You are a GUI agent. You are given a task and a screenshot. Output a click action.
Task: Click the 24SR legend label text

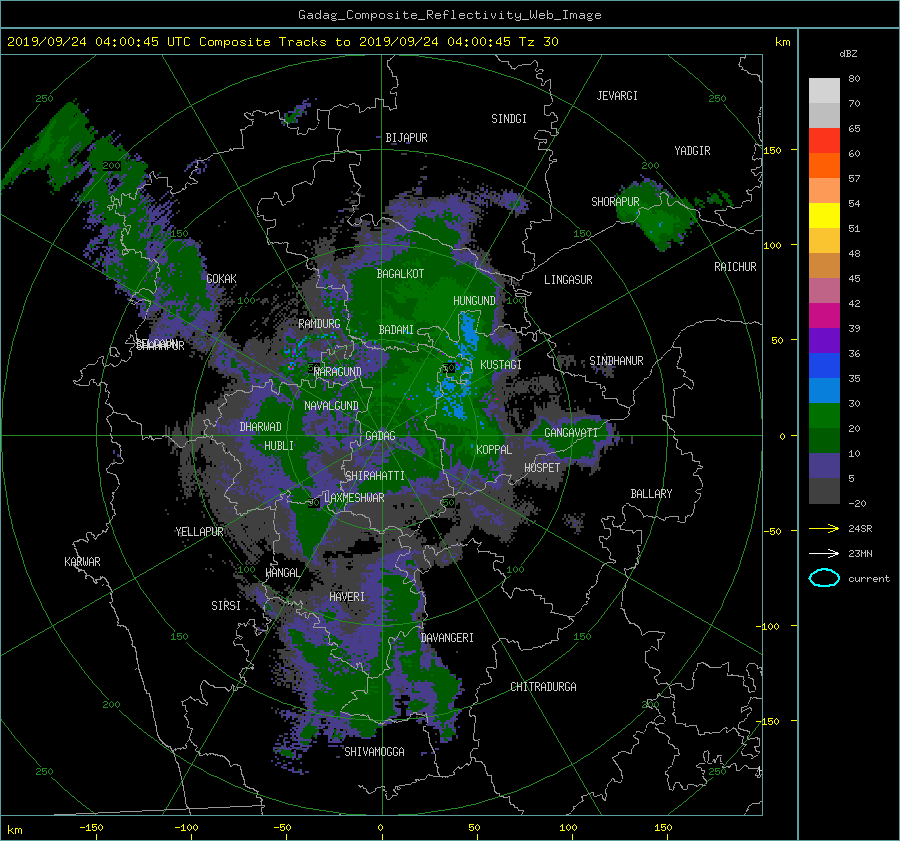point(860,529)
